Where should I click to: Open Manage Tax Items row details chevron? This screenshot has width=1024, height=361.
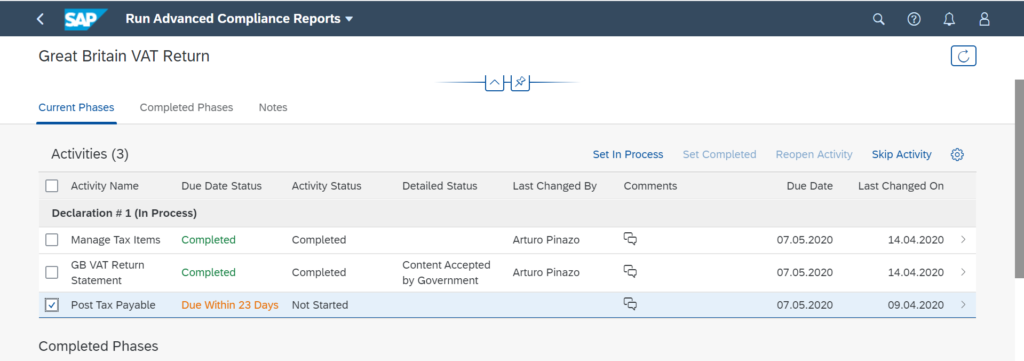(963, 240)
